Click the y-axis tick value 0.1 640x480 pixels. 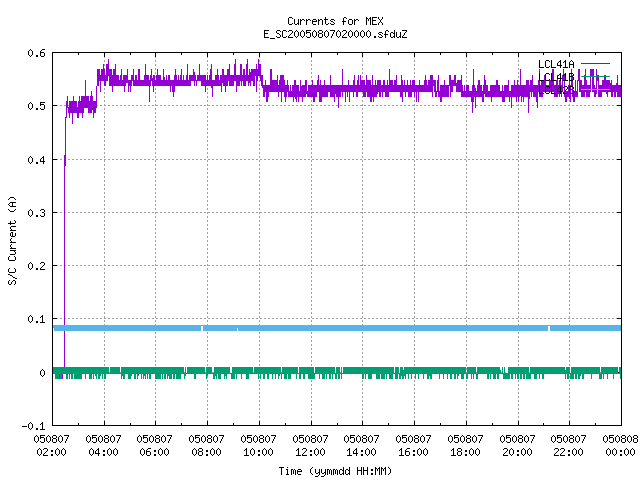click(36, 319)
